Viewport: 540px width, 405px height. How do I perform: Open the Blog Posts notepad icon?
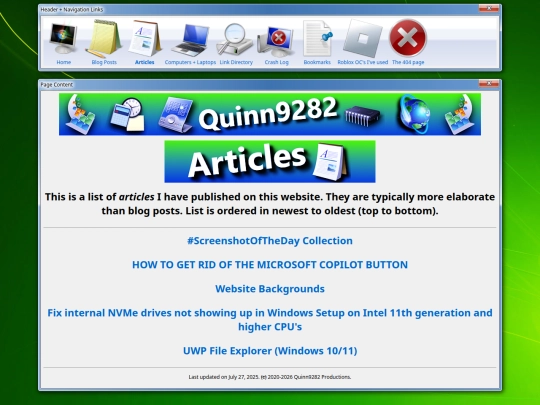(104, 39)
